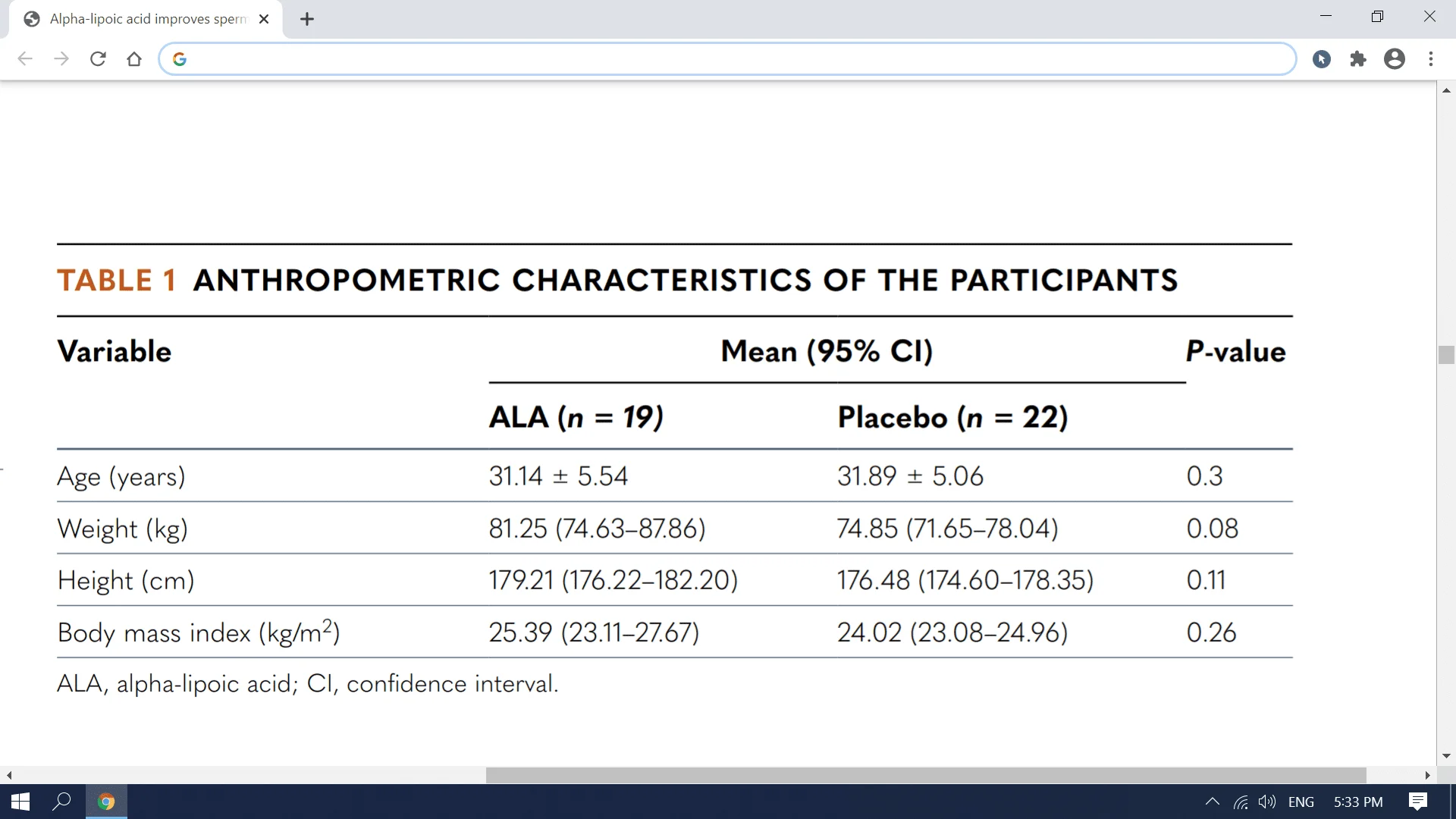Open the ENG language selector
Viewport: 1456px width, 819px height.
[x=1301, y=802]
